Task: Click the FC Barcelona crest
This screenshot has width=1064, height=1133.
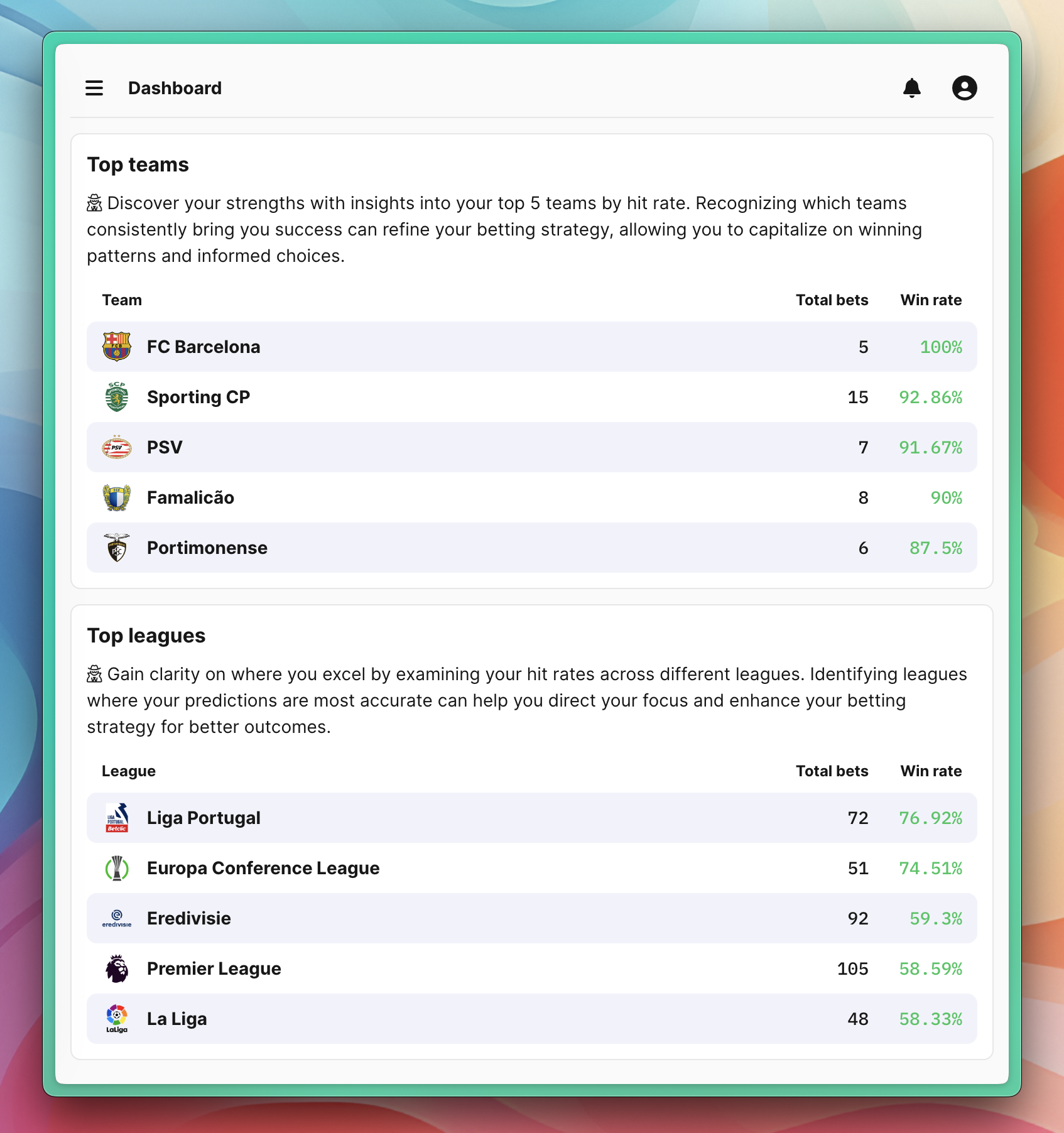Action: (117, 347)
